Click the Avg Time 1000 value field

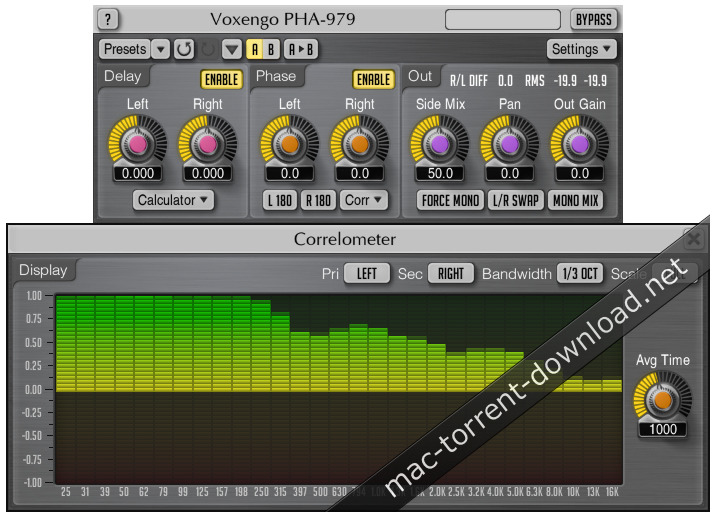tap(663, 429)
